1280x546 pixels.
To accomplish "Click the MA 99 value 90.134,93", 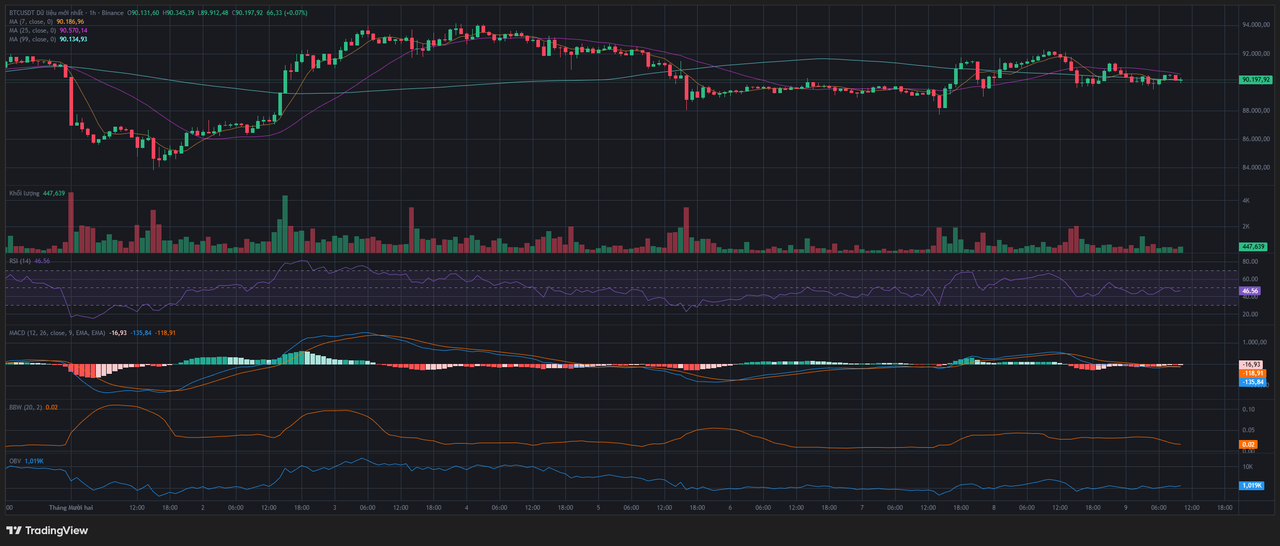I will pos(74,40).
